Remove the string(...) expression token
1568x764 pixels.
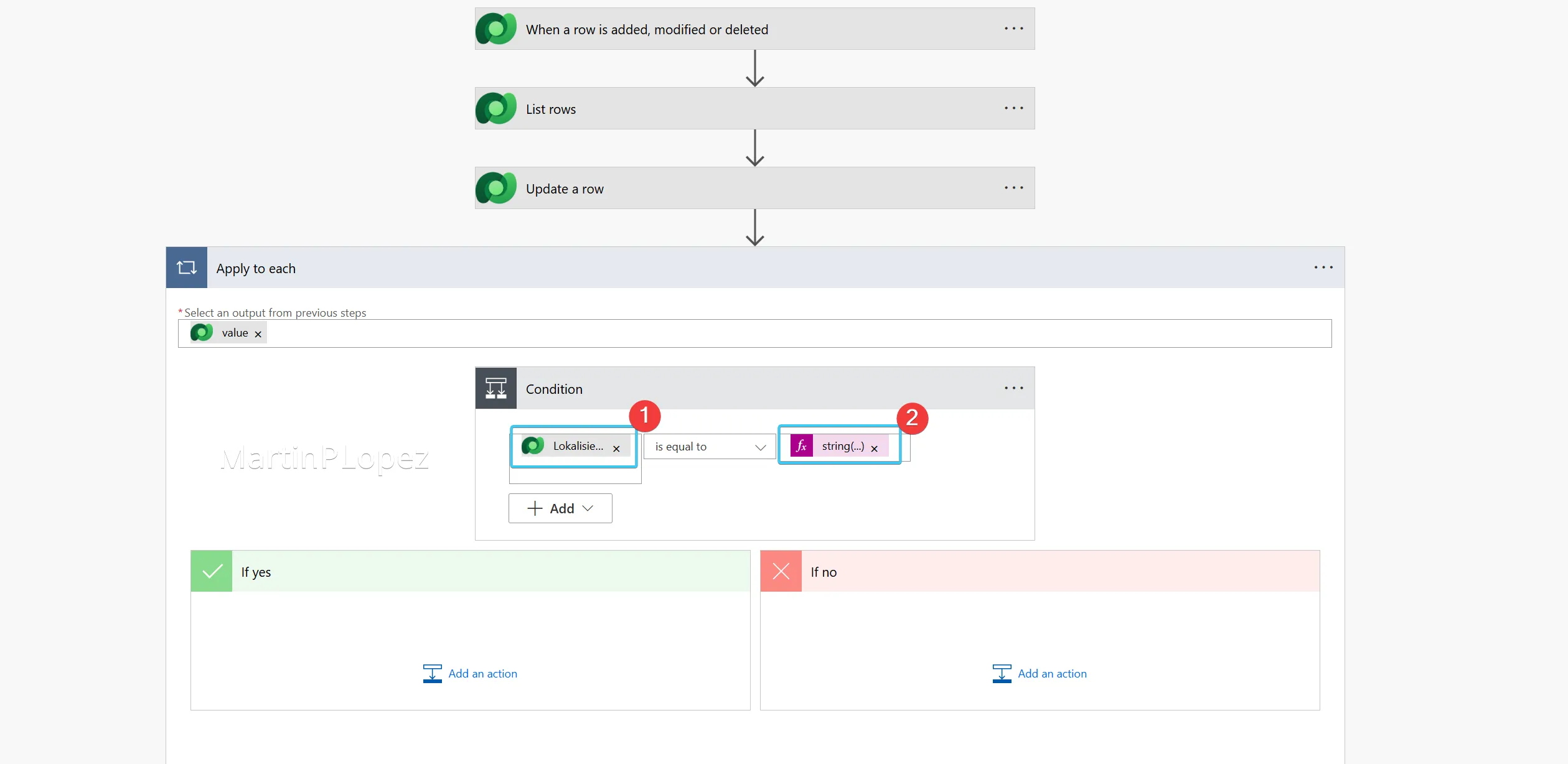coord(874,449)
